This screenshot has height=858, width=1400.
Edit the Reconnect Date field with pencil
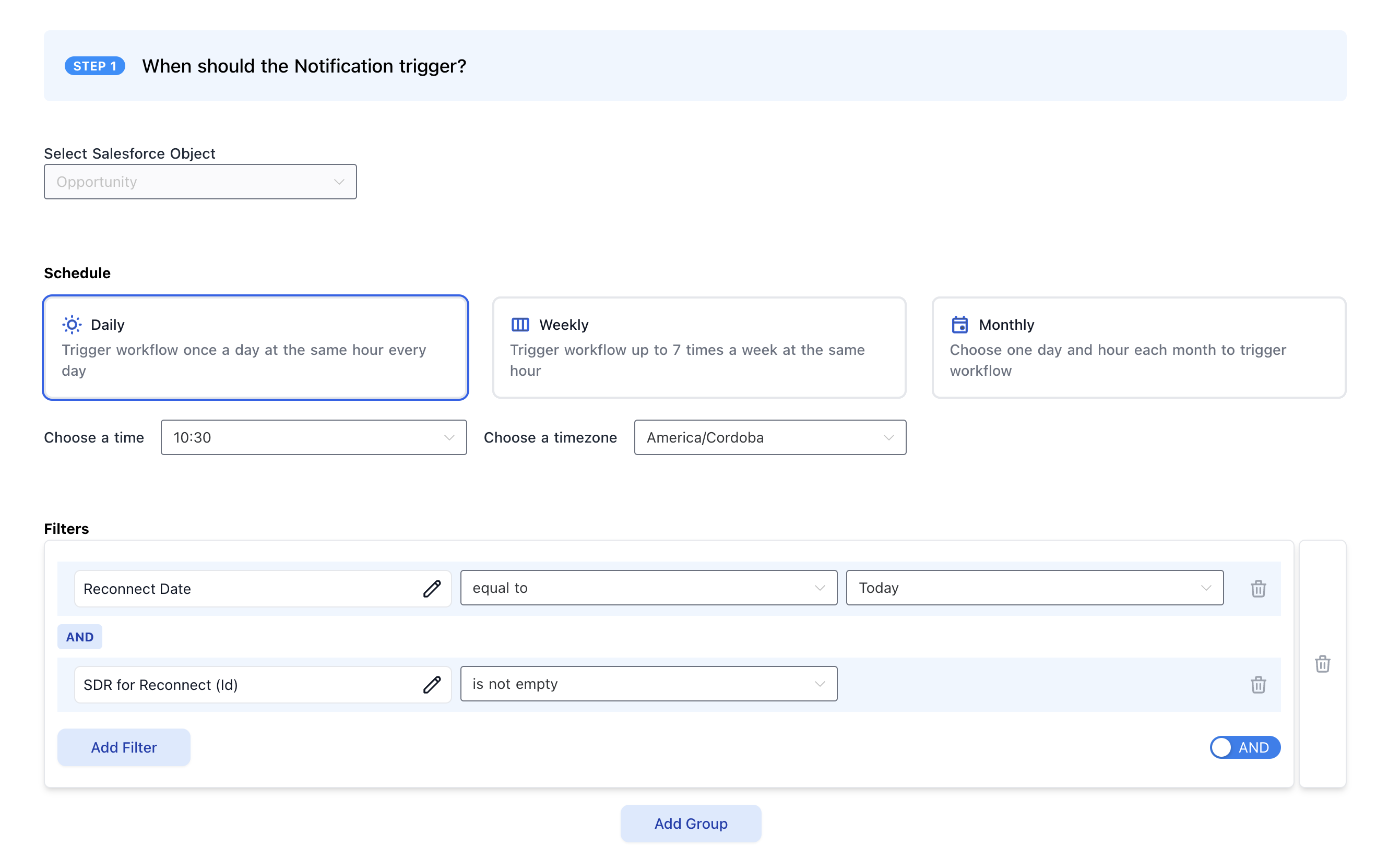tap(432, 589)
